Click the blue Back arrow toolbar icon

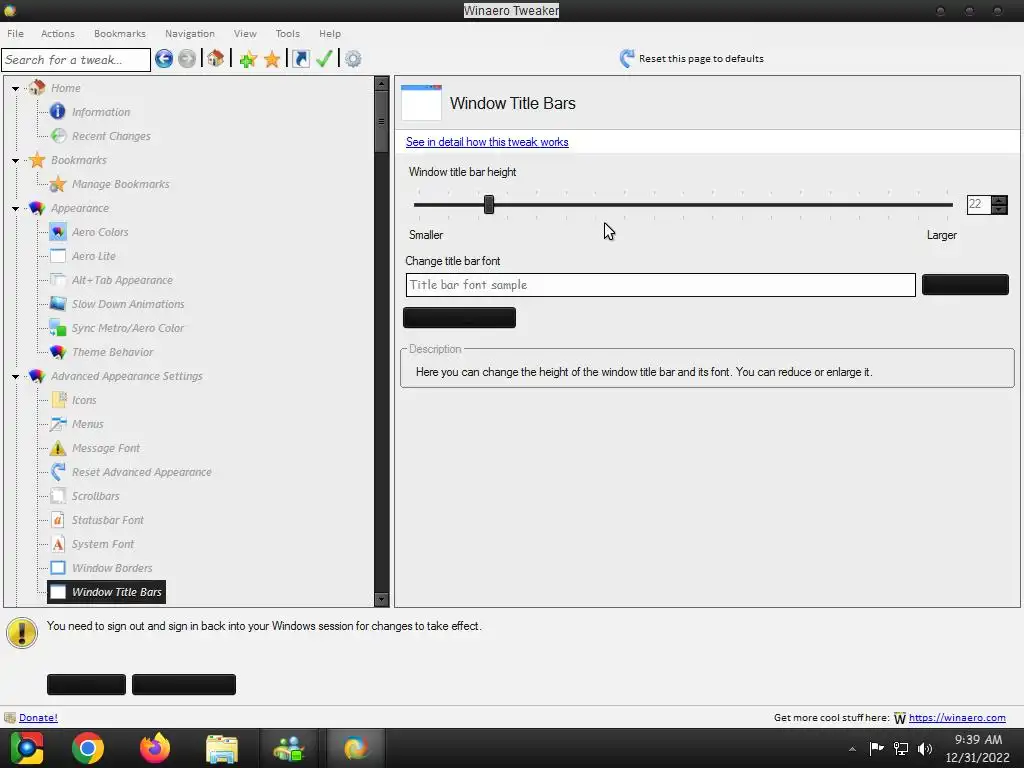pos(164,59)
